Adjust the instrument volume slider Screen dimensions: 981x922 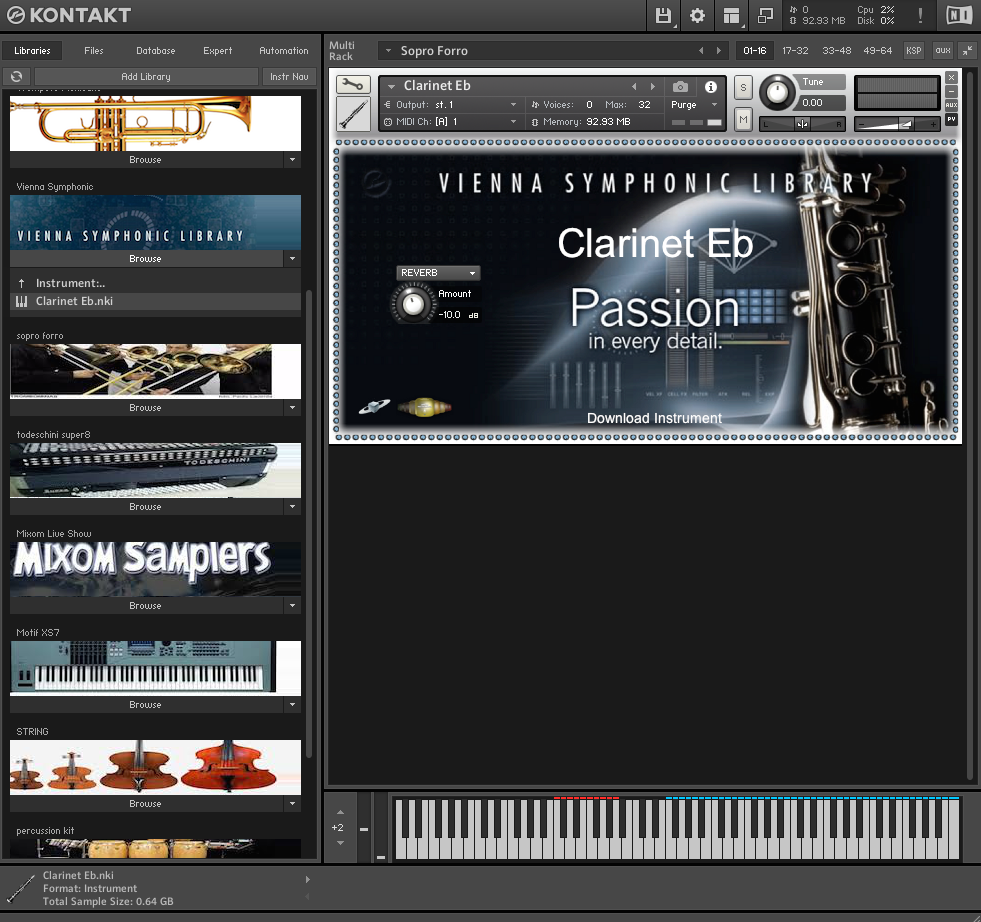tap(897, 124)
